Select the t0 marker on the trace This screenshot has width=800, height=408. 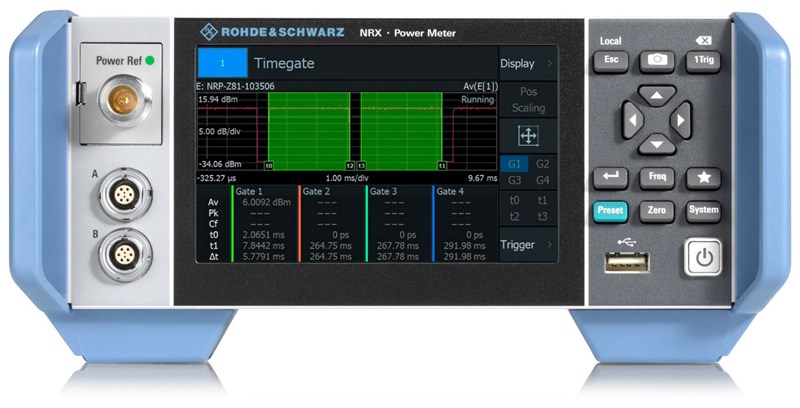point(269,166)
